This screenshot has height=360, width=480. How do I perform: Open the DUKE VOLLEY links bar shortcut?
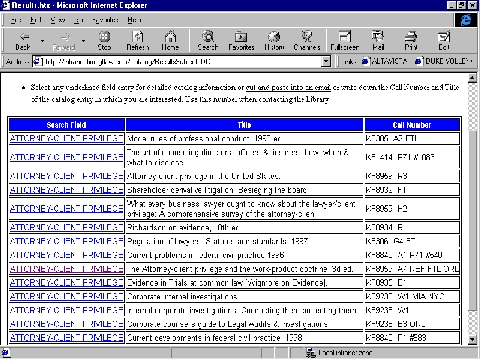click(x=443, y=61)
